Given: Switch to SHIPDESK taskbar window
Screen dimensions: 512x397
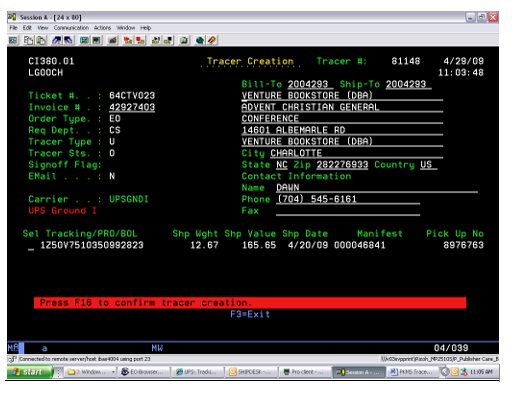Looking at the screenshot, I should click(252, 372).
